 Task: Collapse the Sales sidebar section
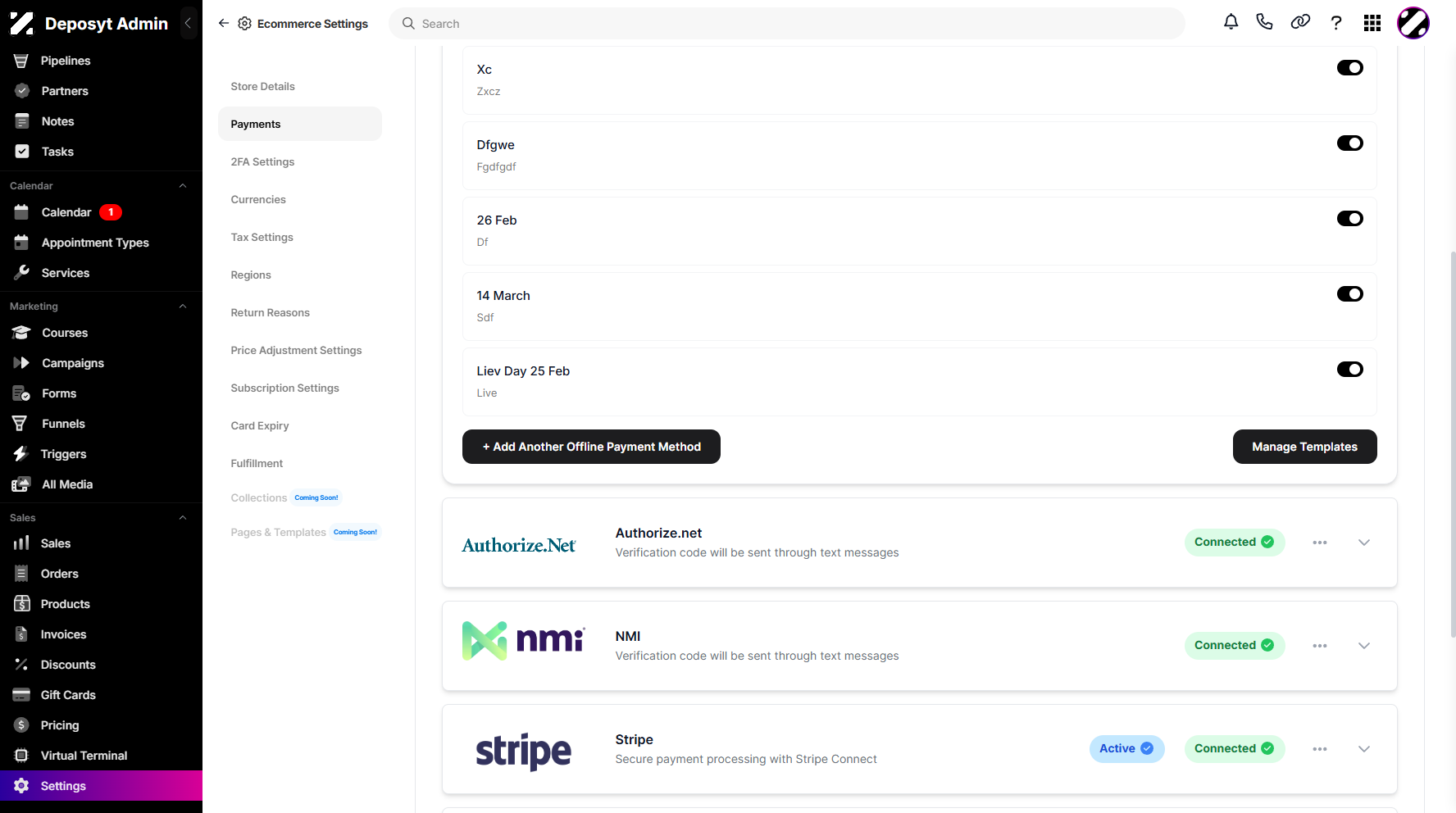coord(183,518)
